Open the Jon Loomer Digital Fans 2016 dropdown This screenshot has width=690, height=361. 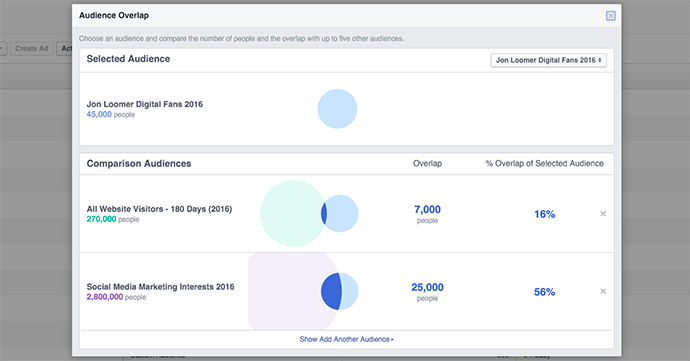[548, 60]
